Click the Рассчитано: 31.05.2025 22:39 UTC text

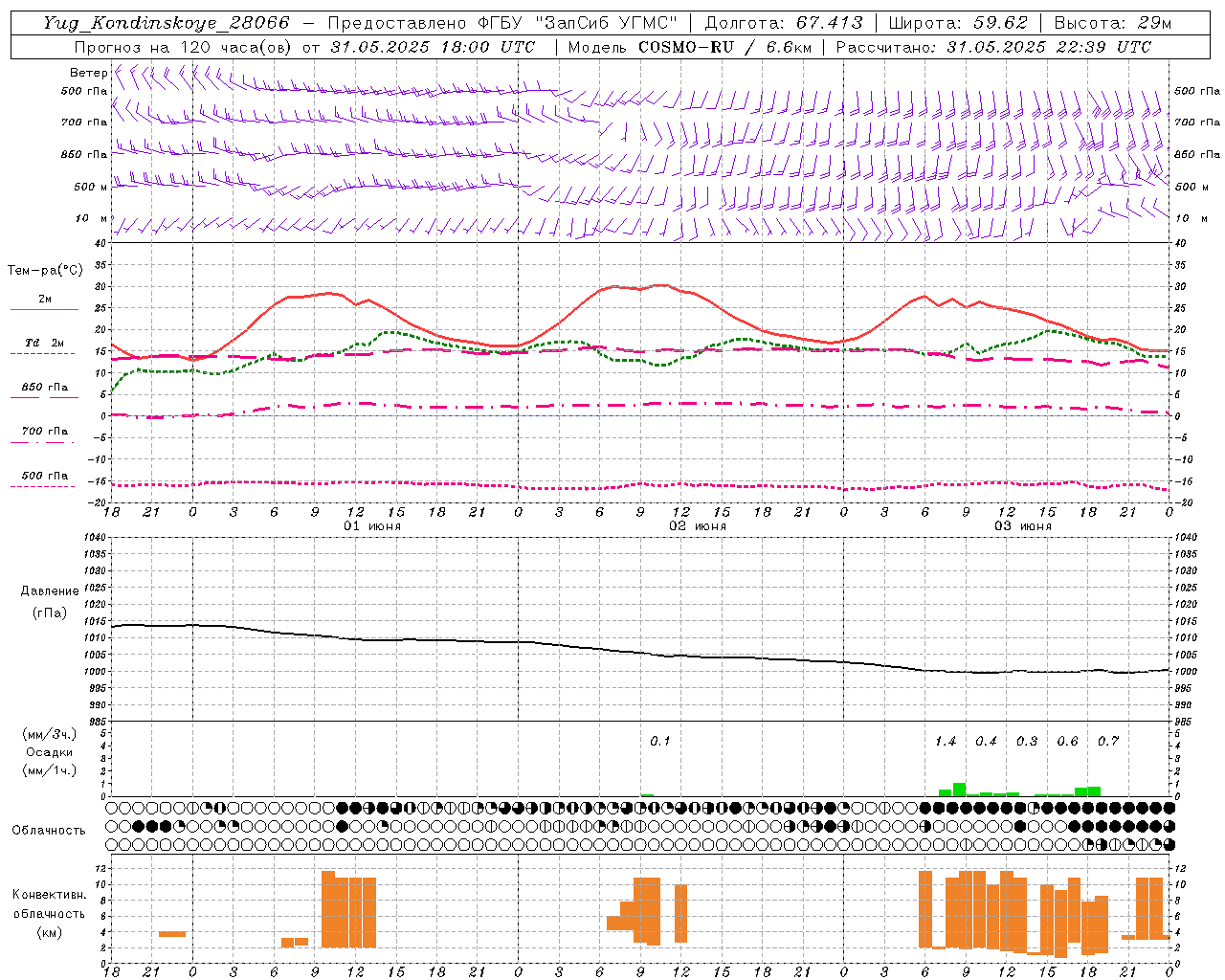click(x=993, y=47)
